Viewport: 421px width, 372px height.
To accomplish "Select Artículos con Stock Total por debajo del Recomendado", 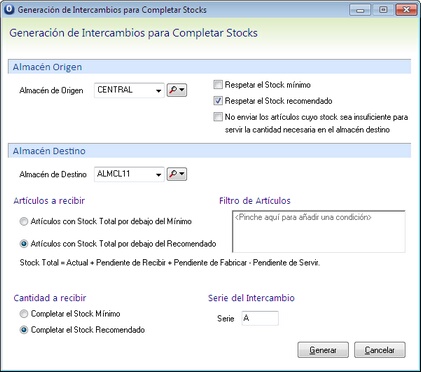I will (x=24, y=244).
